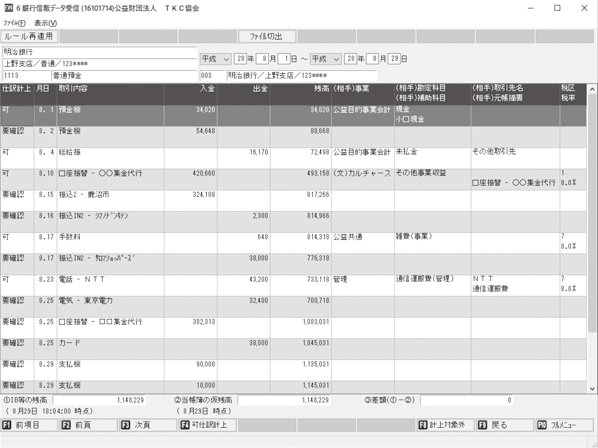Click the ②当帳簿の仮残高 value field
The height and width of the screenshot is (448, 598).
click(x=284, y=400)
